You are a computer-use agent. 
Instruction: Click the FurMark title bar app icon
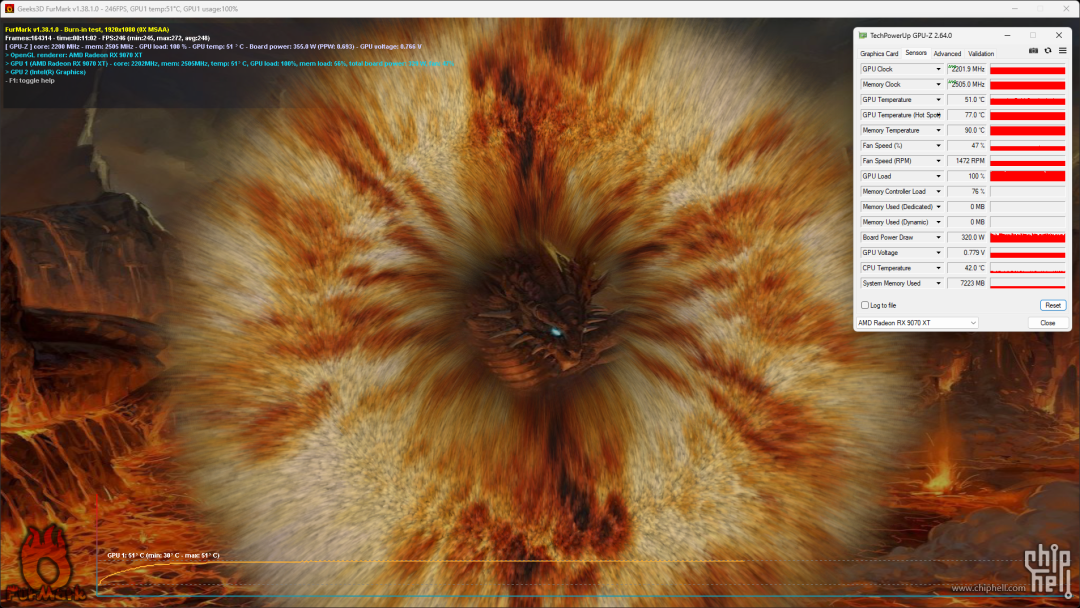tap(9, 9)
